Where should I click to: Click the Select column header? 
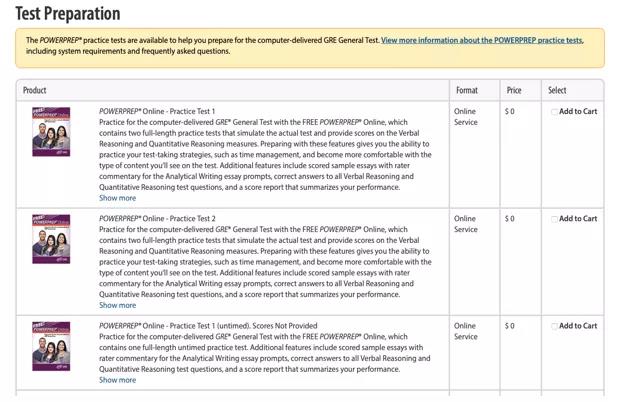(557, 90)
